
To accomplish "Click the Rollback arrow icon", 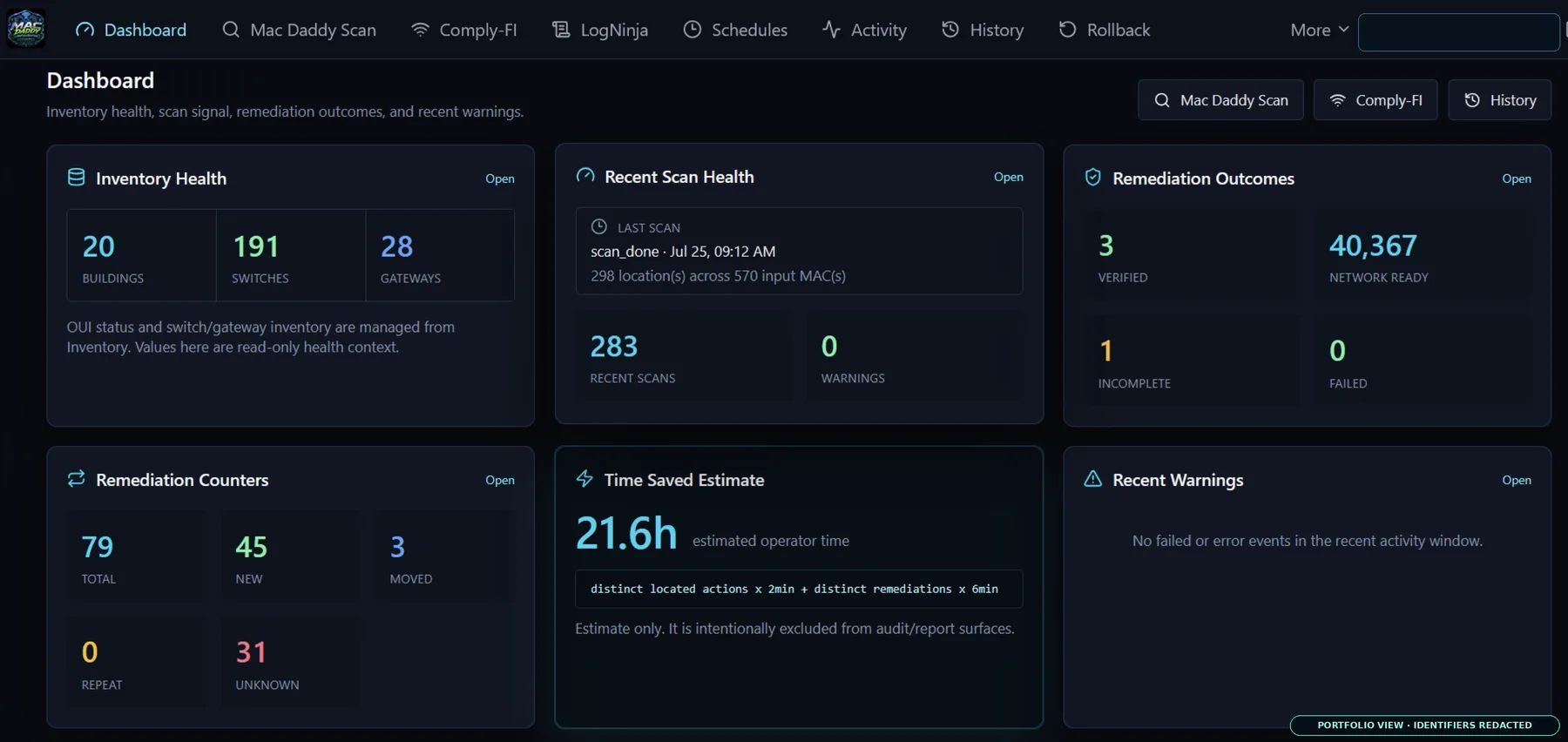I will click(x=1067, y=30).
